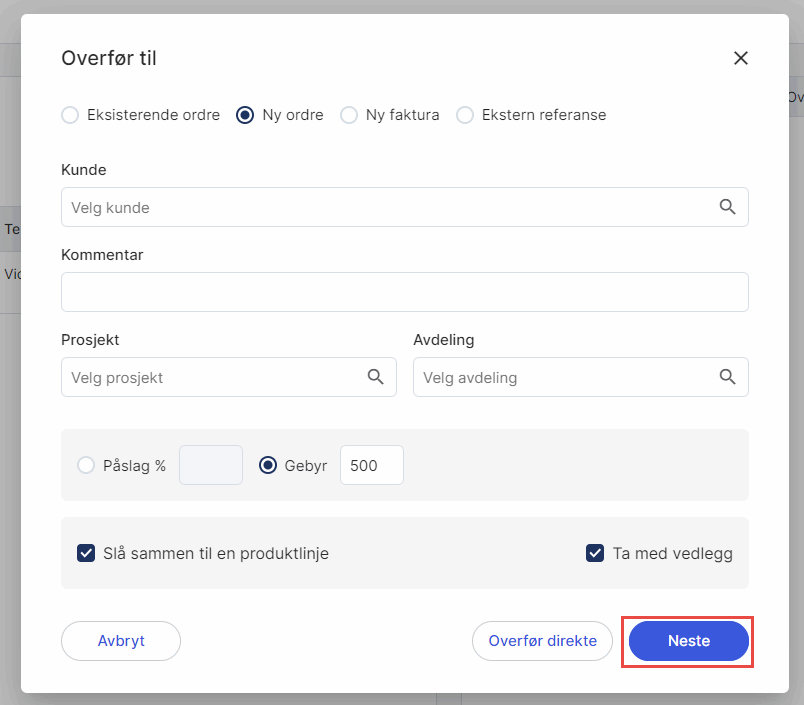The width and height of the screenshot is (804, 705).
Task: Choose the Ny ordre radio button
Action: tap(245, 115)
